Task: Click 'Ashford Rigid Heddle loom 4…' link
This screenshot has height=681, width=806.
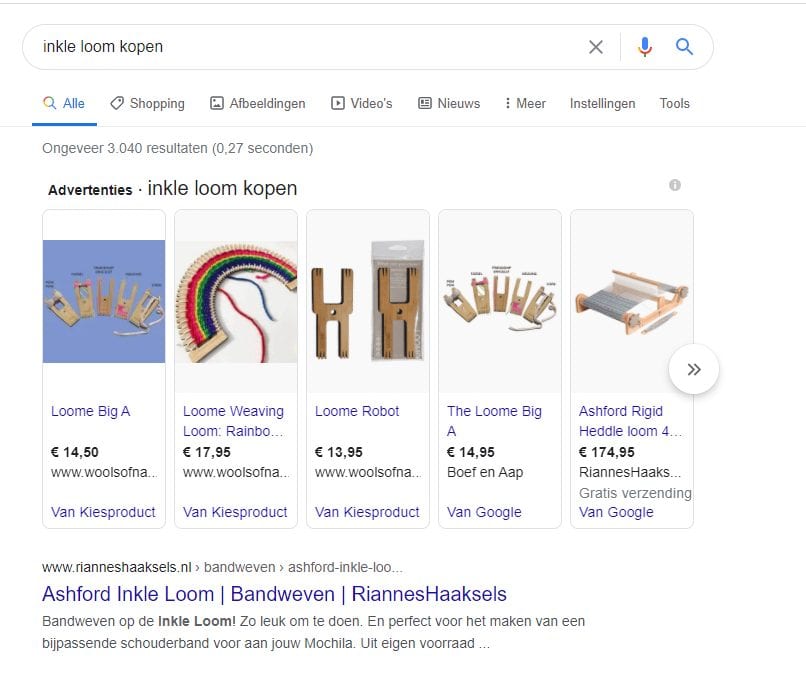Action: click(630, 421)
